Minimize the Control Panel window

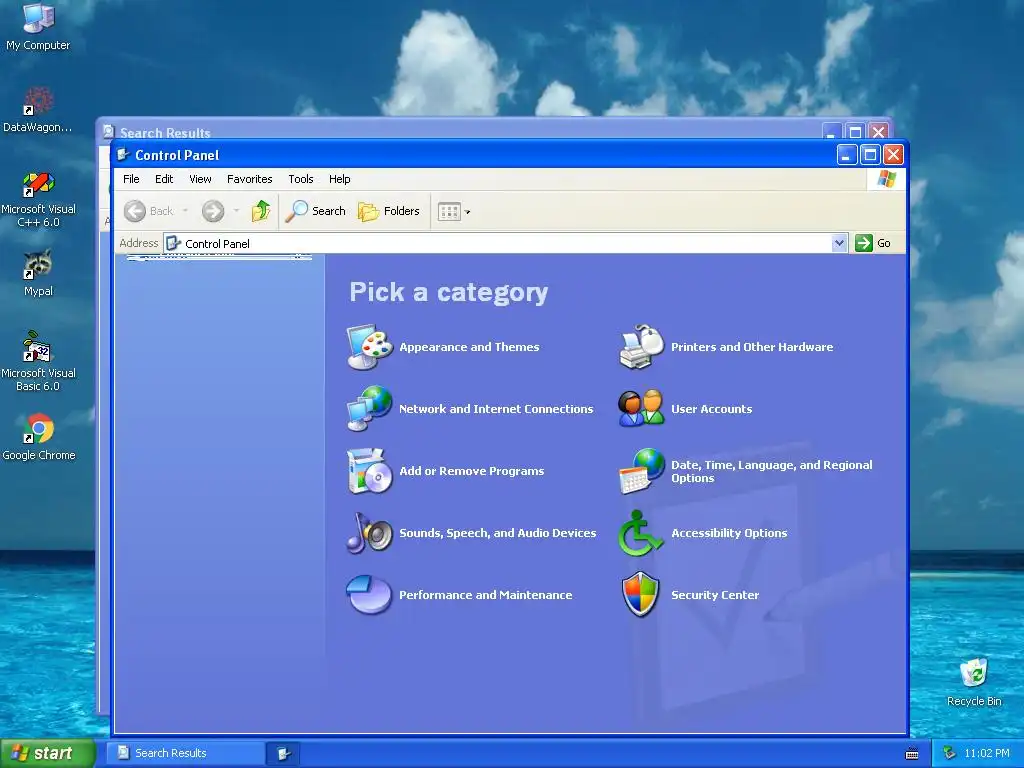point(847,155)
